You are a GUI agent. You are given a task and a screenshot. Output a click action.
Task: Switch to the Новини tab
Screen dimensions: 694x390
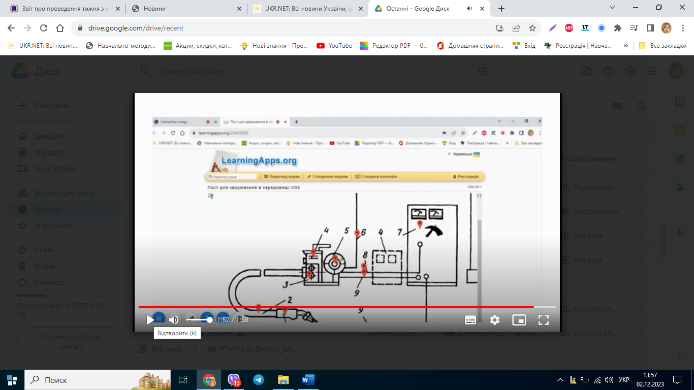pos(185,8)
